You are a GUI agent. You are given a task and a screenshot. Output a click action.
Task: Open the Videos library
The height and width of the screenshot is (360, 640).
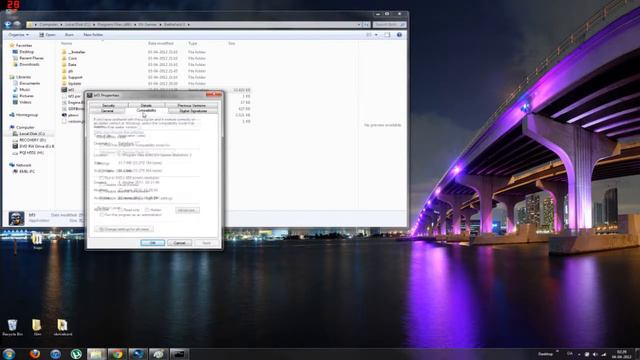[25, 102]
